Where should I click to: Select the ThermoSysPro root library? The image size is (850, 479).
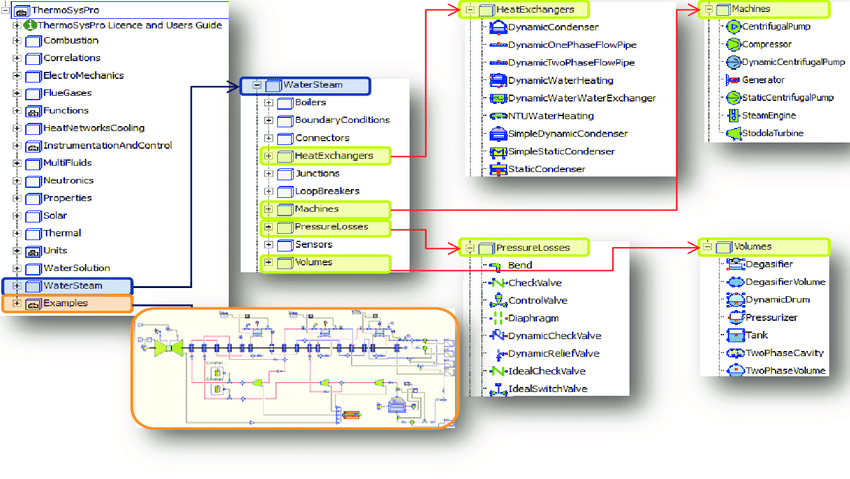tap(65, 10)
